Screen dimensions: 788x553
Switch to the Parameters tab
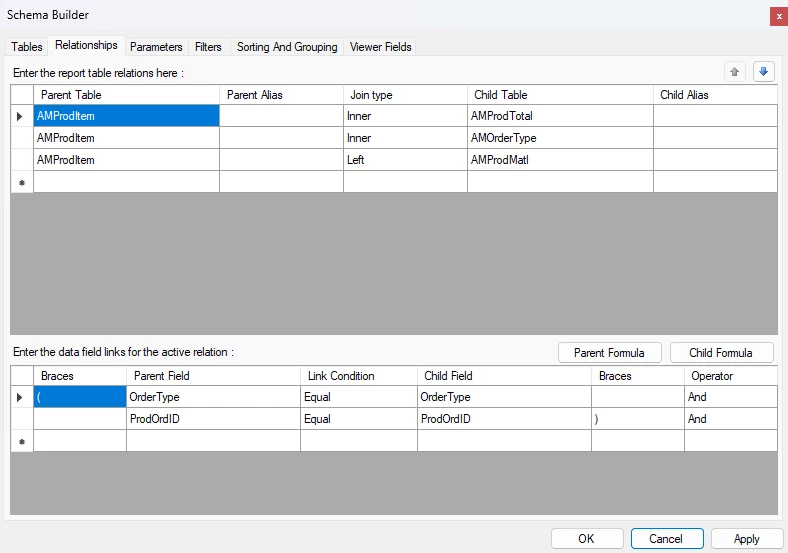coord(156,47)
